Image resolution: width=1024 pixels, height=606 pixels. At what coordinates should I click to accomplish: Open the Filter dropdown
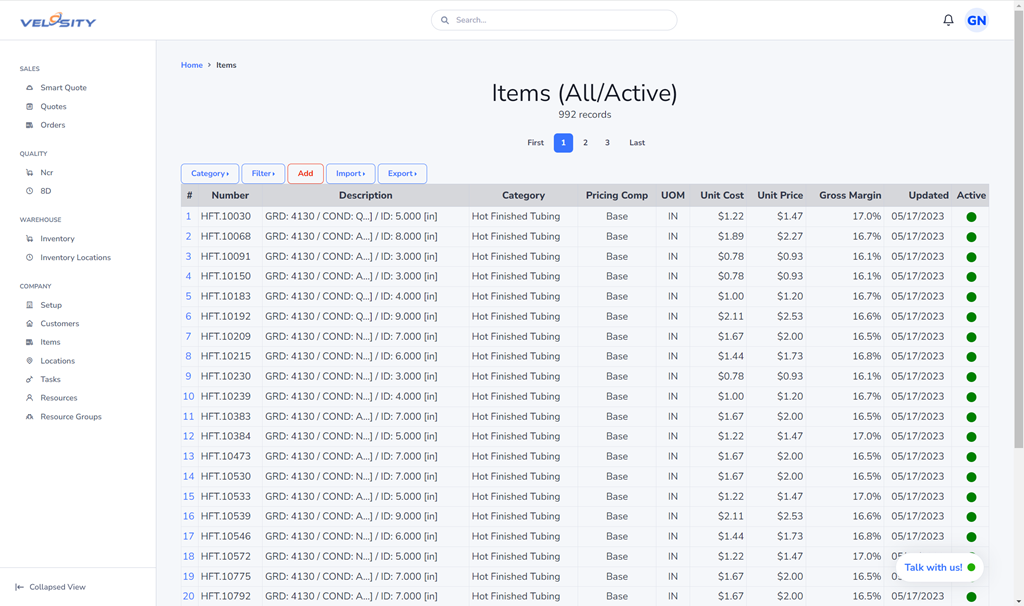coord(263,174)
